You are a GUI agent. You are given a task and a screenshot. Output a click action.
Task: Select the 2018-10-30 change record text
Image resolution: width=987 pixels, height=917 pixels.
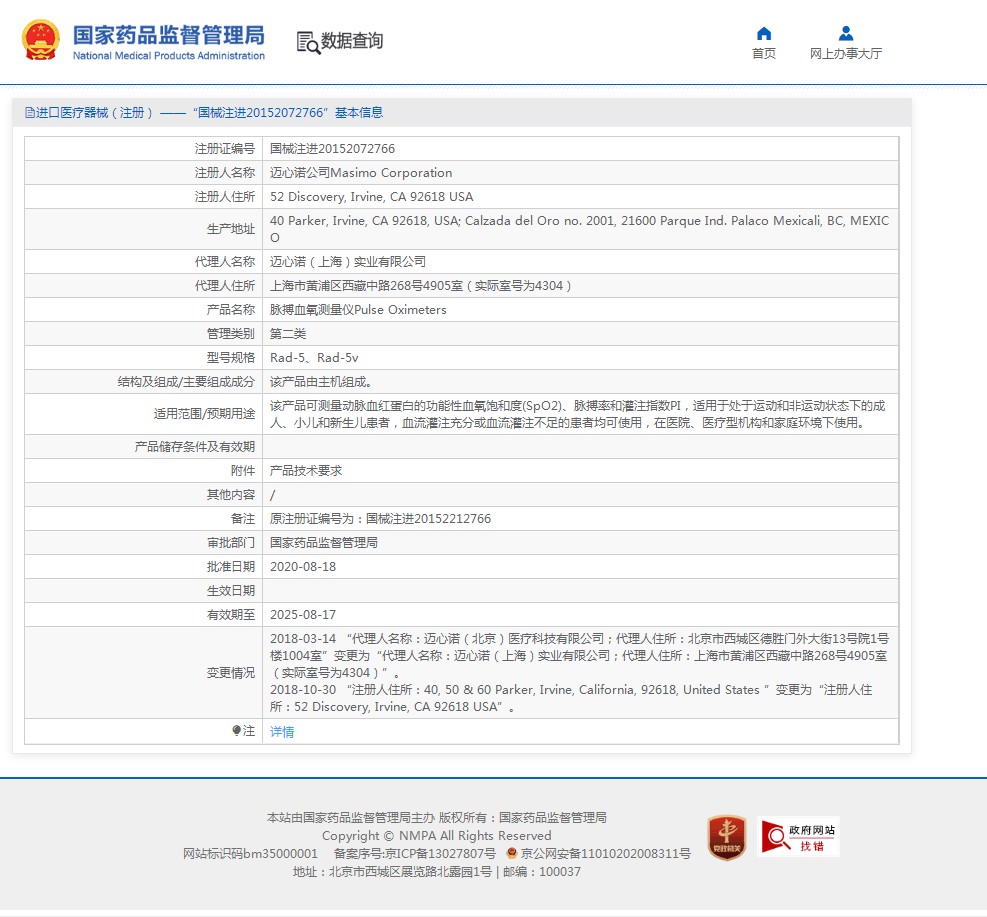point(571,698)
